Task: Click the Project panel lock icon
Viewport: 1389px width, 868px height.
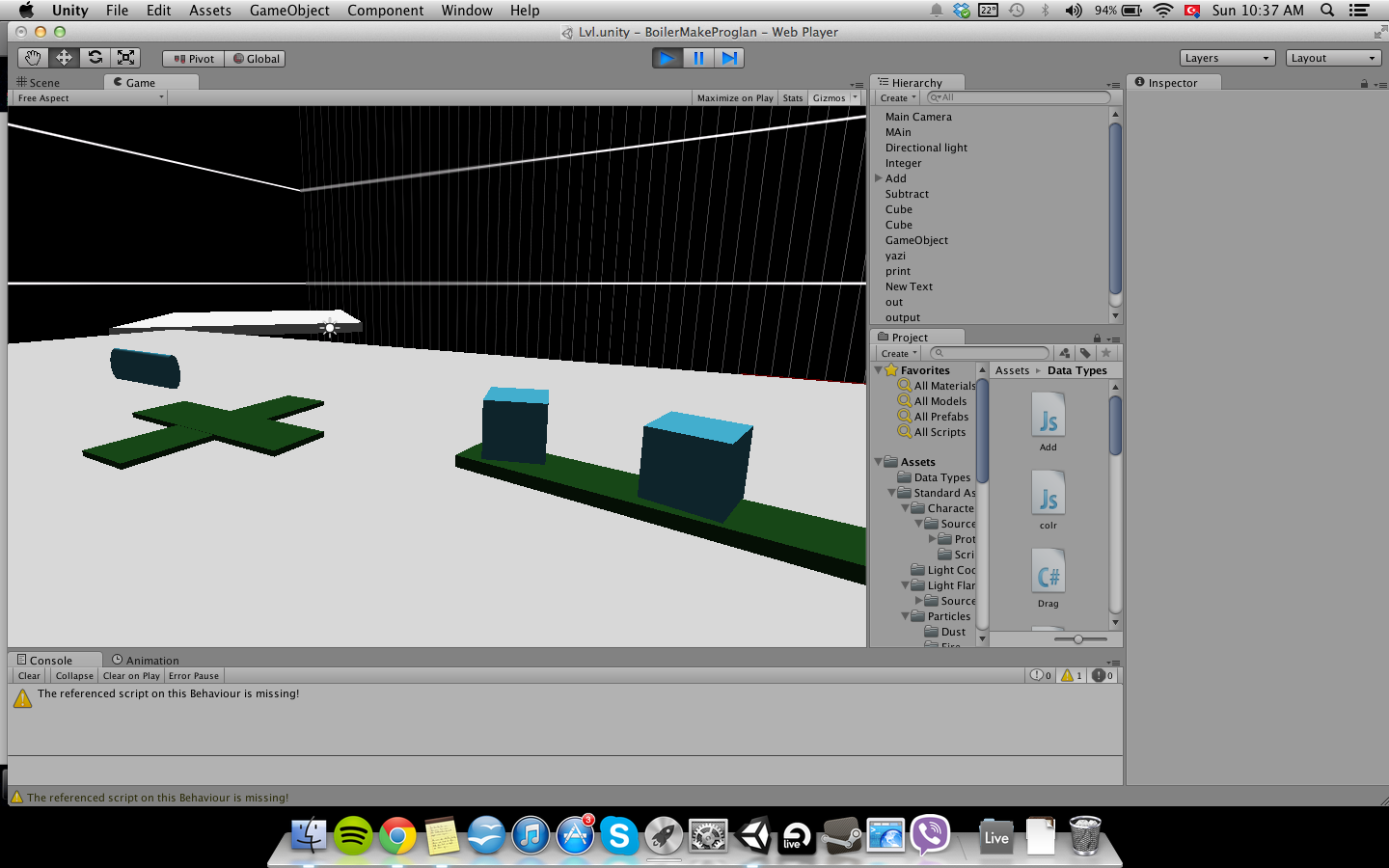Action: pyautogui.click(x=1097, y=339)
